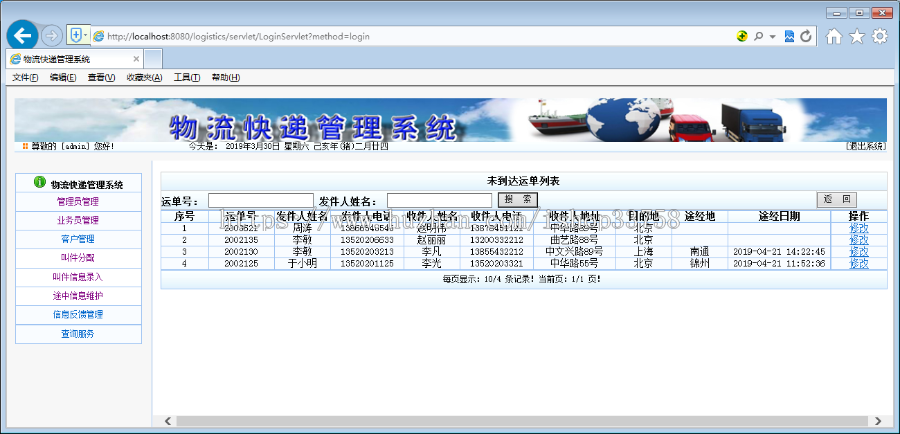Screen dimensions: 900x434
Task: Open the 编辑(E) menu
Action: (x=63, y=78)
